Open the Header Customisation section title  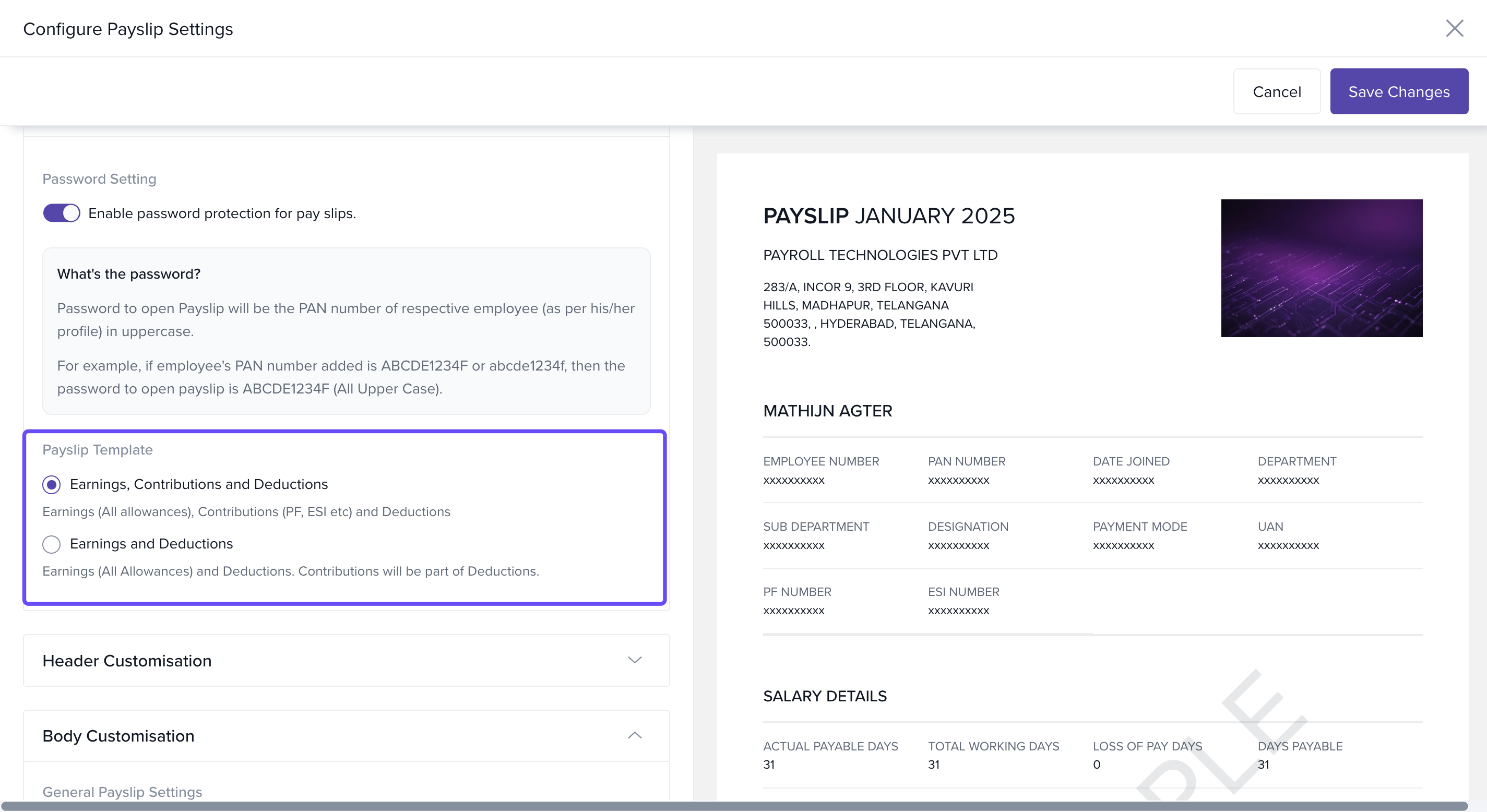(127, 660)
